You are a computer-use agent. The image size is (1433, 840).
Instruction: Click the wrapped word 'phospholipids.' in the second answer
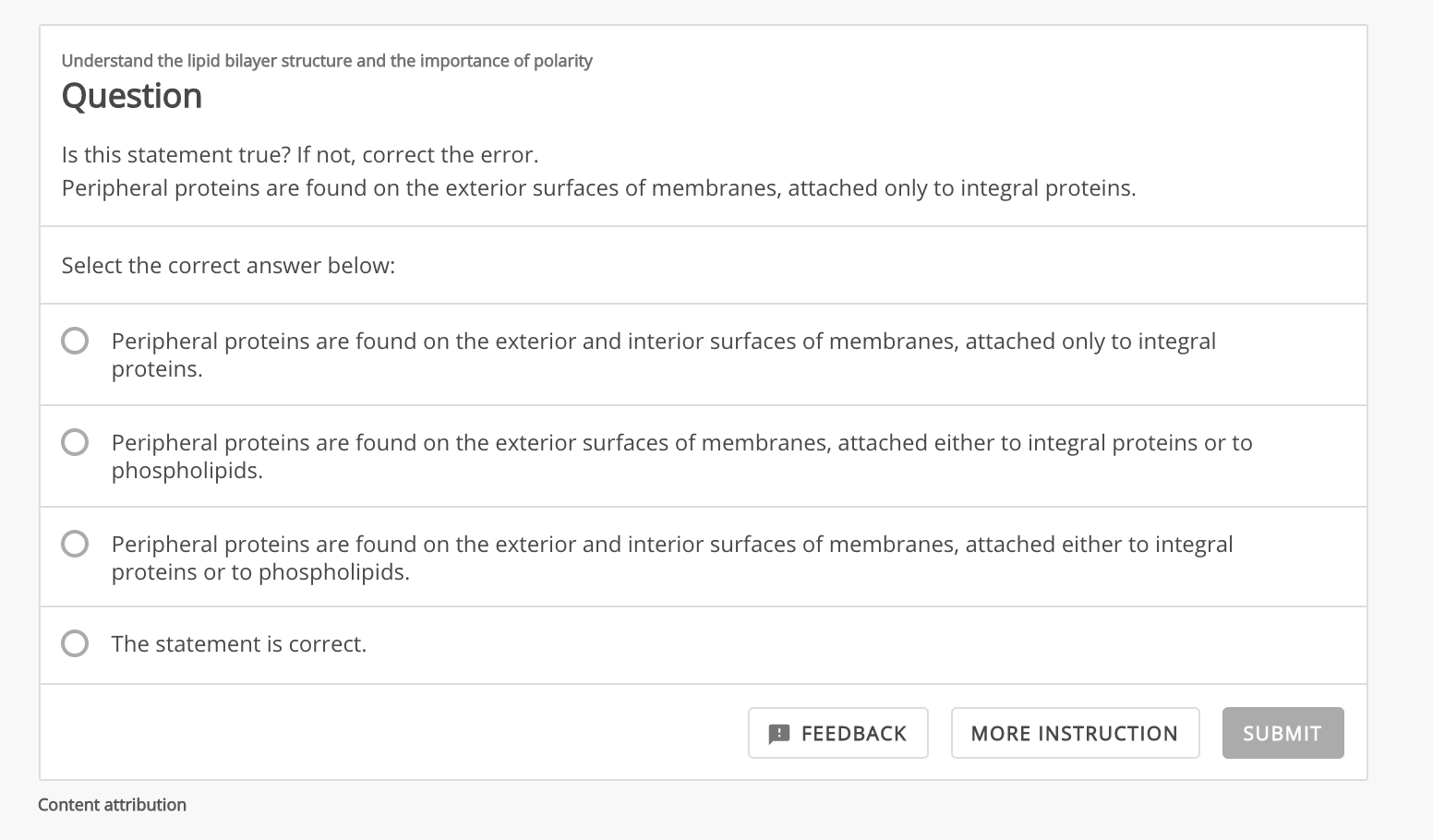coord(187,471)
